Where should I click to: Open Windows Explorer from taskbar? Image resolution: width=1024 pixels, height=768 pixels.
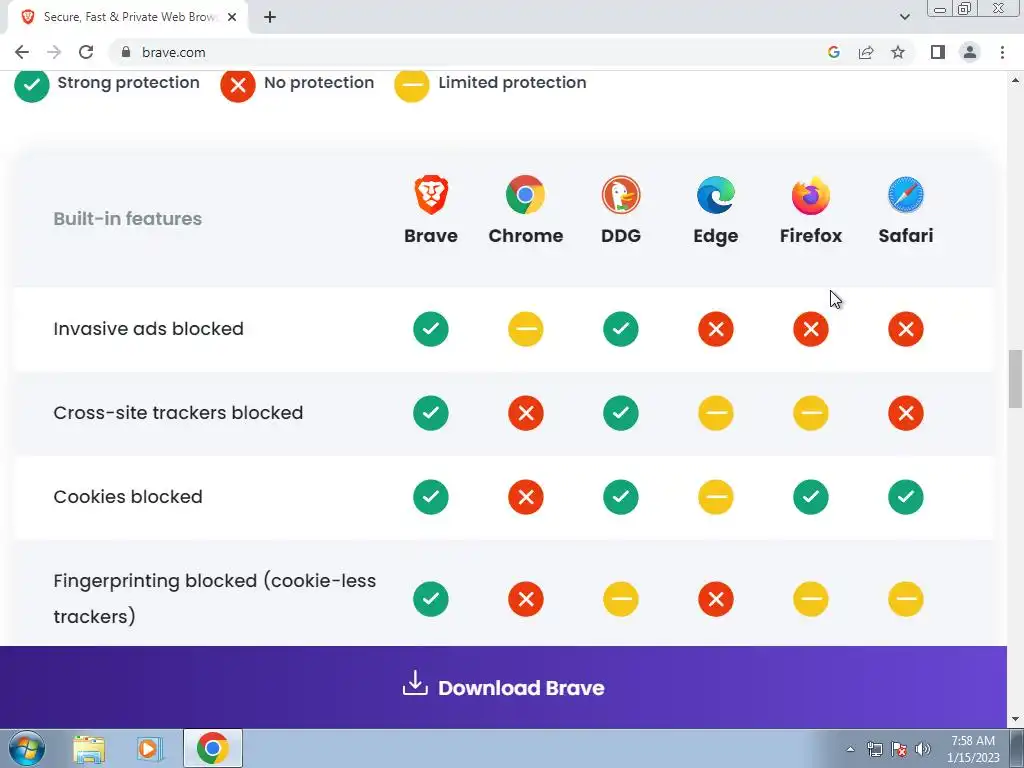(89, 749)
